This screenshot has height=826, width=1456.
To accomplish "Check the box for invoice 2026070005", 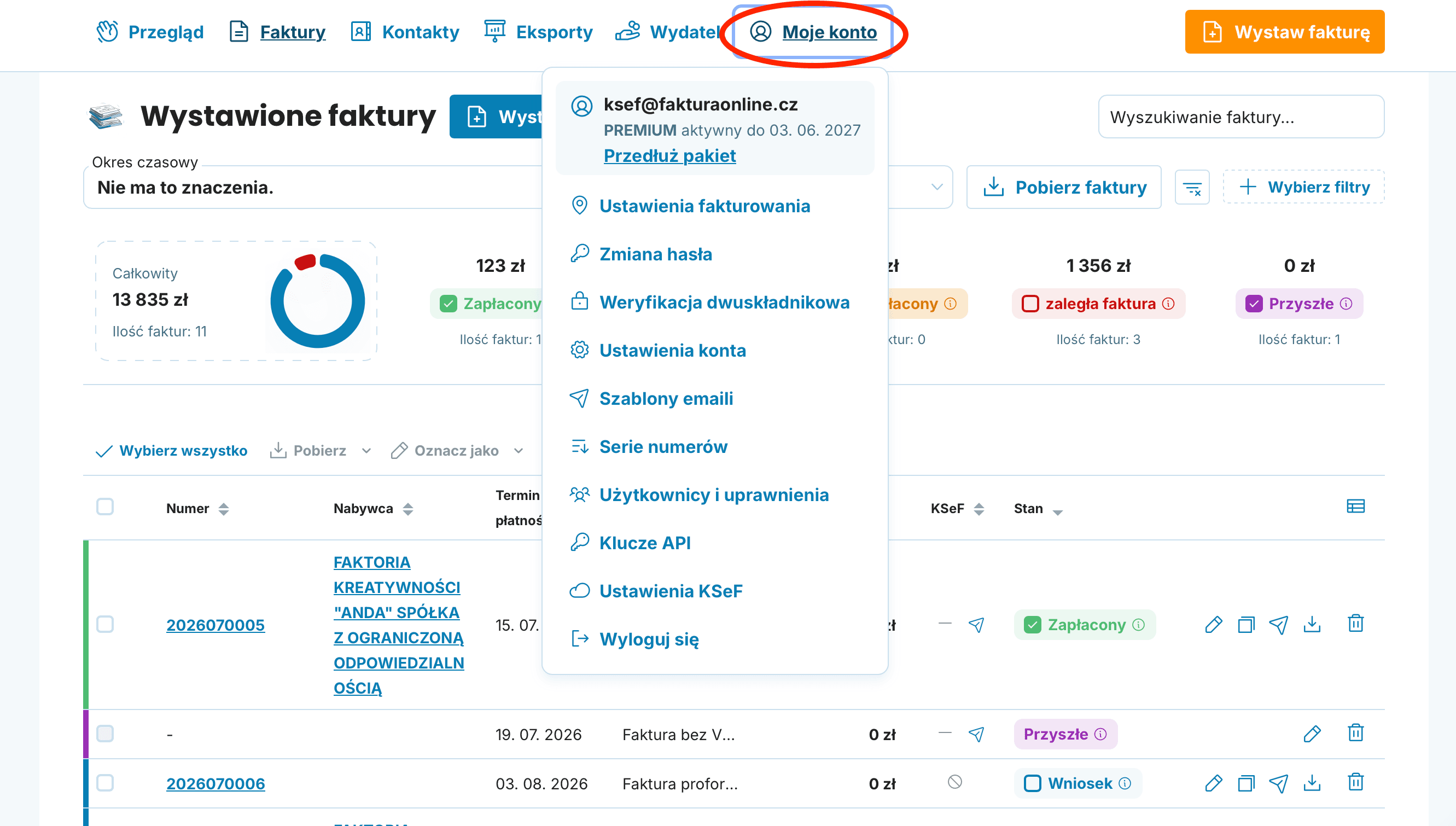I will (x=105, y=624).
